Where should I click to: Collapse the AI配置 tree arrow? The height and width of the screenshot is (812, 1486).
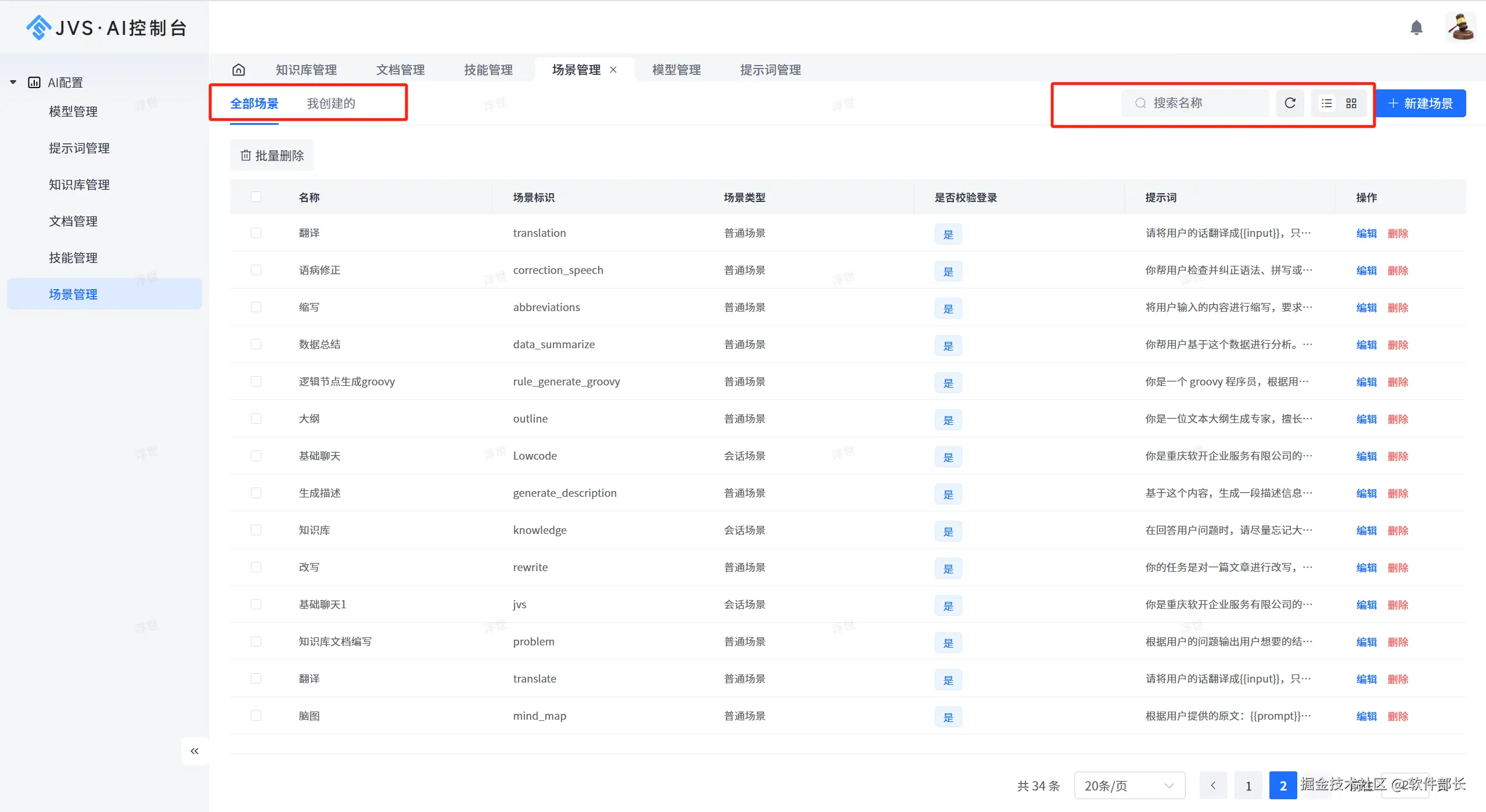click(13, 82)
